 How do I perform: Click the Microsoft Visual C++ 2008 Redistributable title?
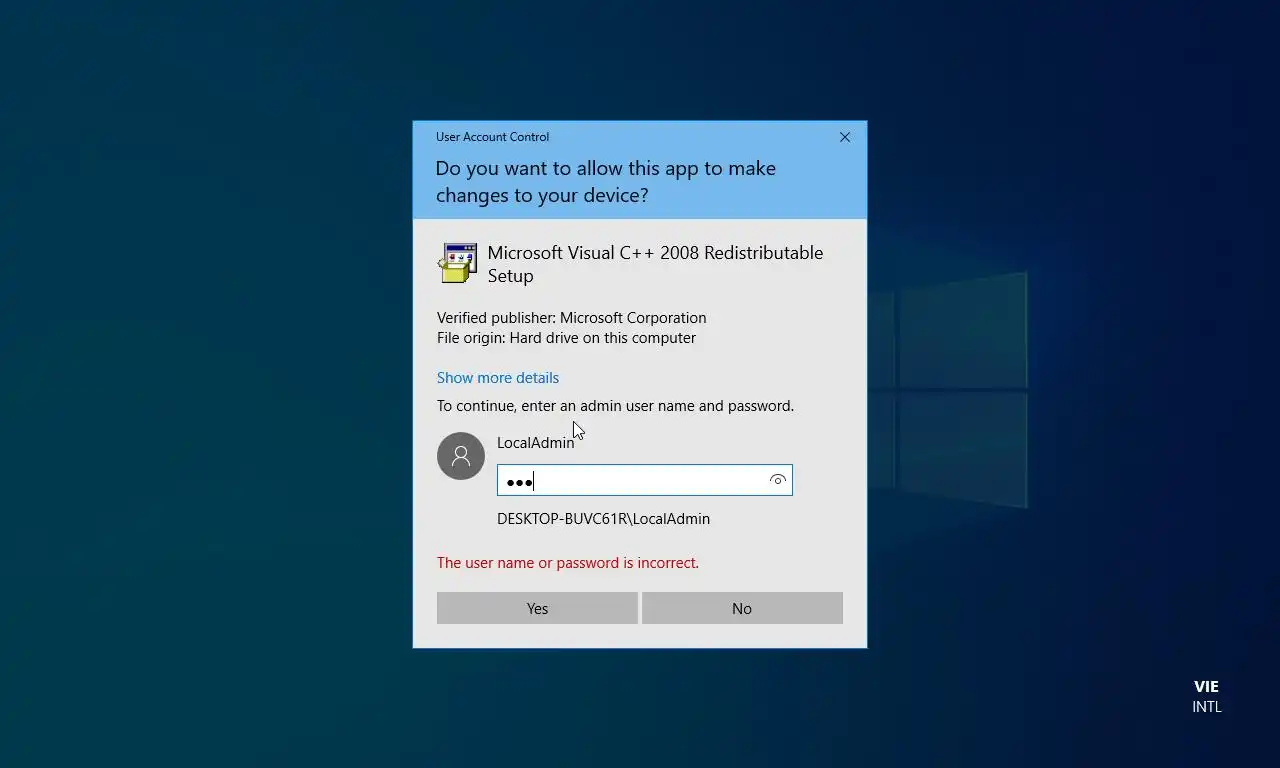[655, 264]
